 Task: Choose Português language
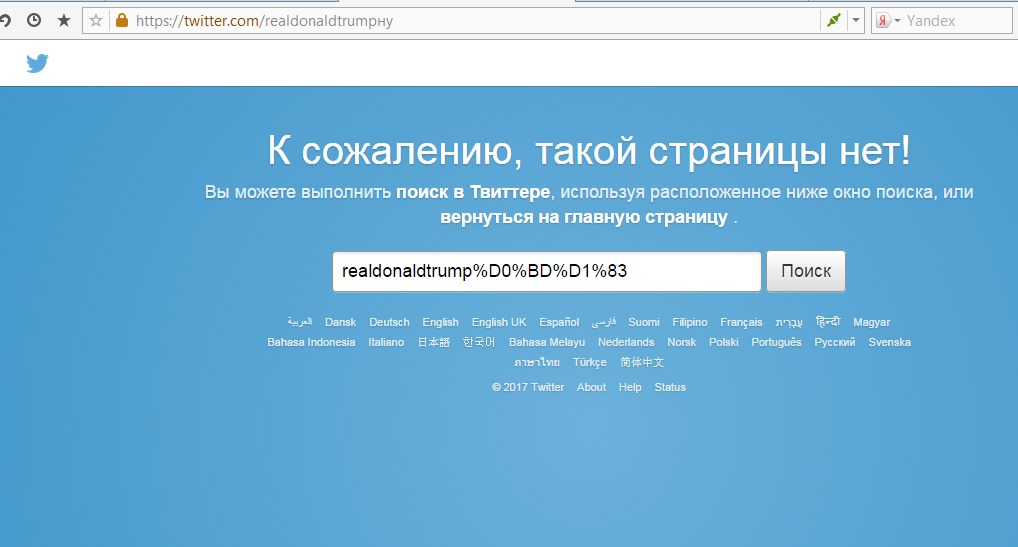click(776, 342)
